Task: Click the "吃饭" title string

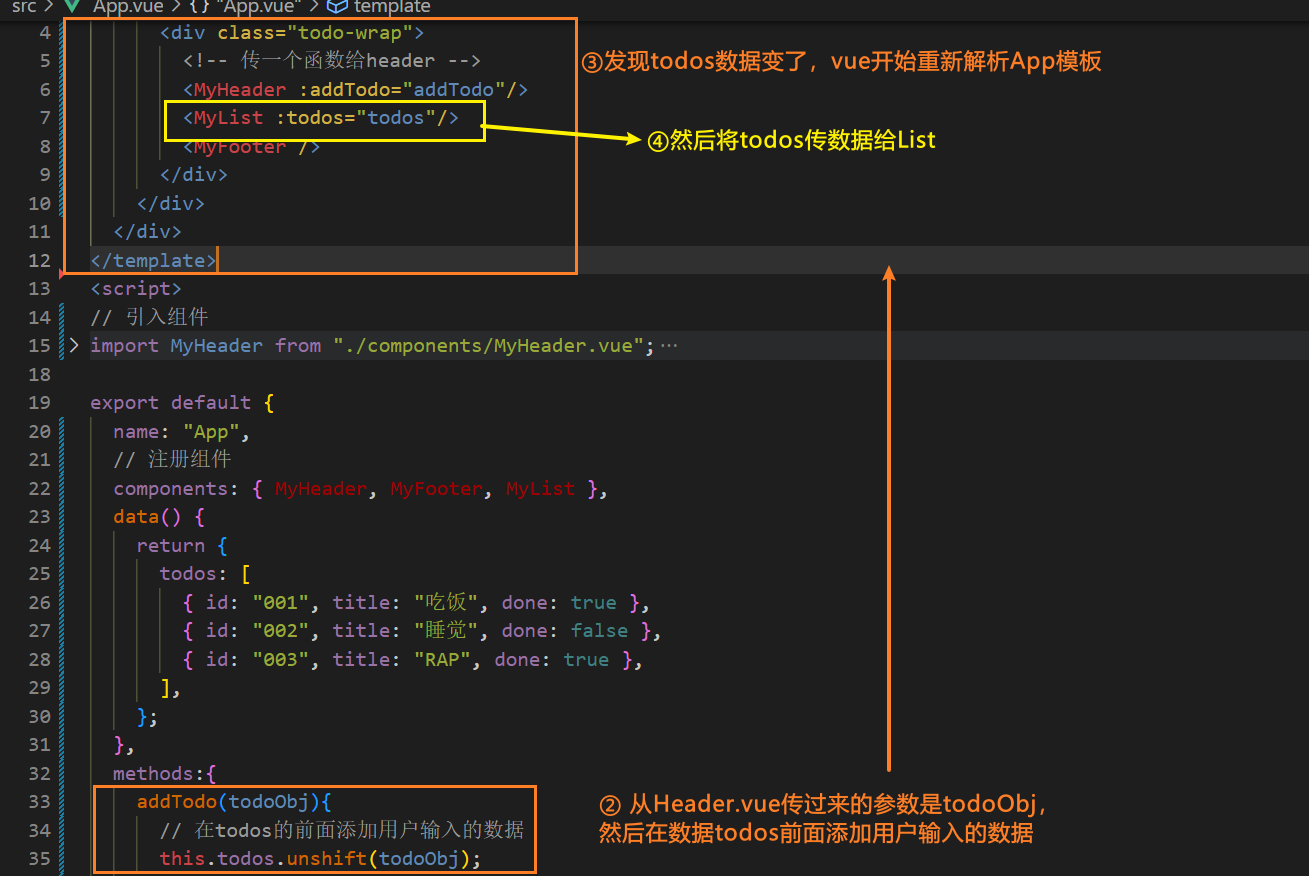Action: click(449, 603)
